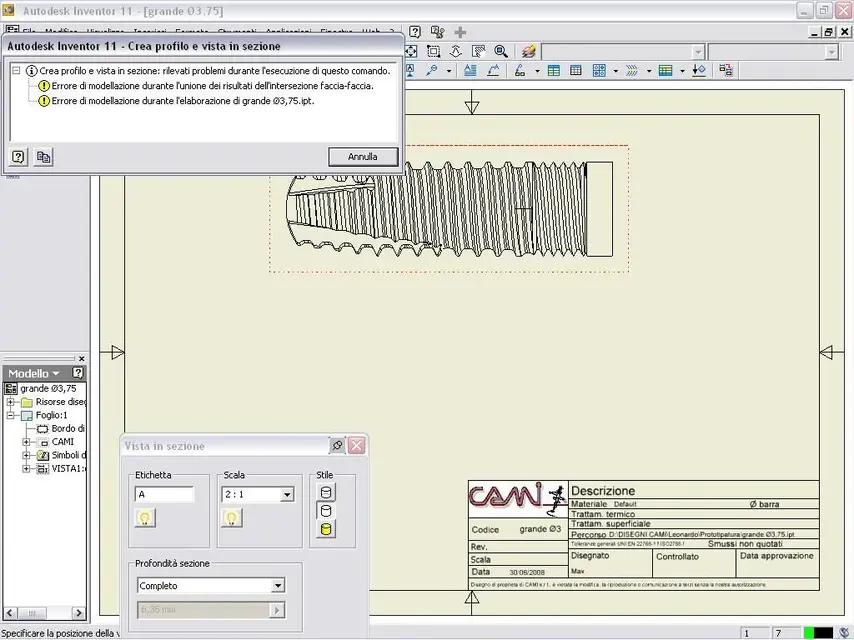Image resolution: width=854 pixels, height=640 pixels.
Task: Select the 'grande Ø3,75.ipt' processing error line
Action: click(182, 101)
